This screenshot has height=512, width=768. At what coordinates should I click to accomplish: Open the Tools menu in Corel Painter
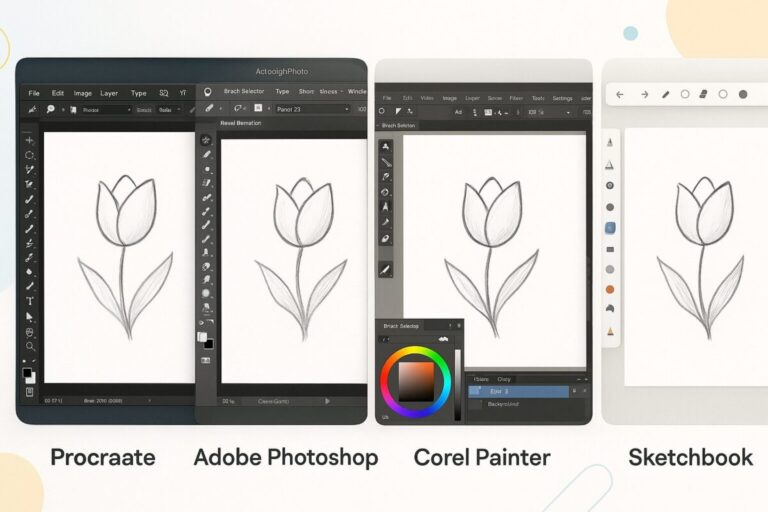pos(538,98)
